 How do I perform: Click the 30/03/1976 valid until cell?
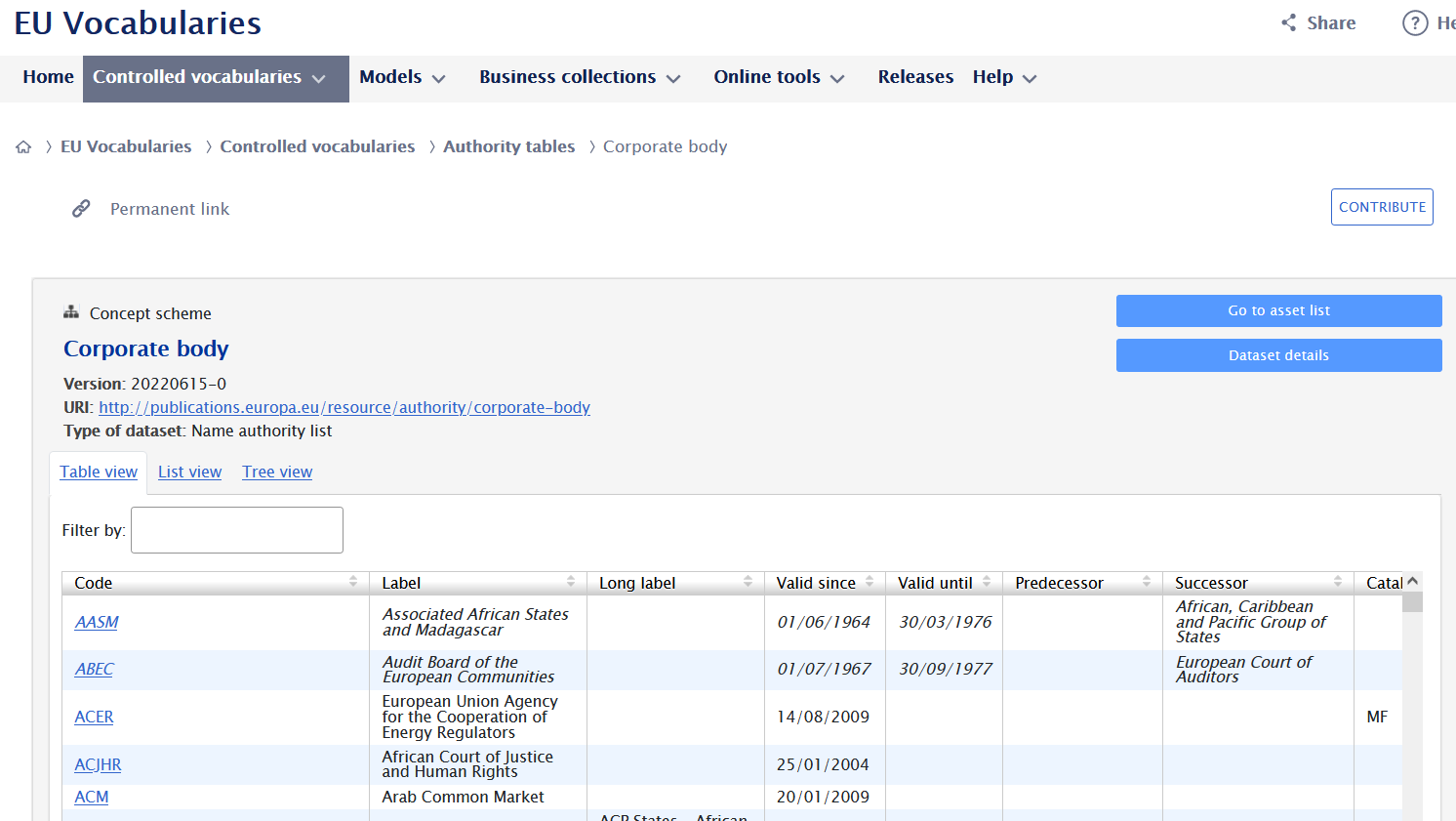pyautogui.click(x=945, y=622)
